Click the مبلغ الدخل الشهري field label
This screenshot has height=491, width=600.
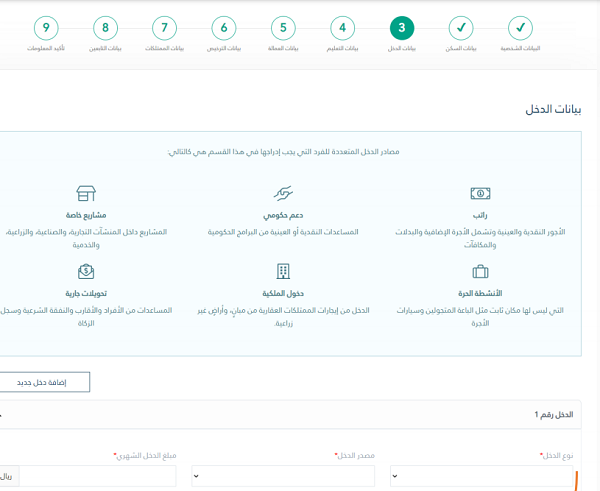145,455
